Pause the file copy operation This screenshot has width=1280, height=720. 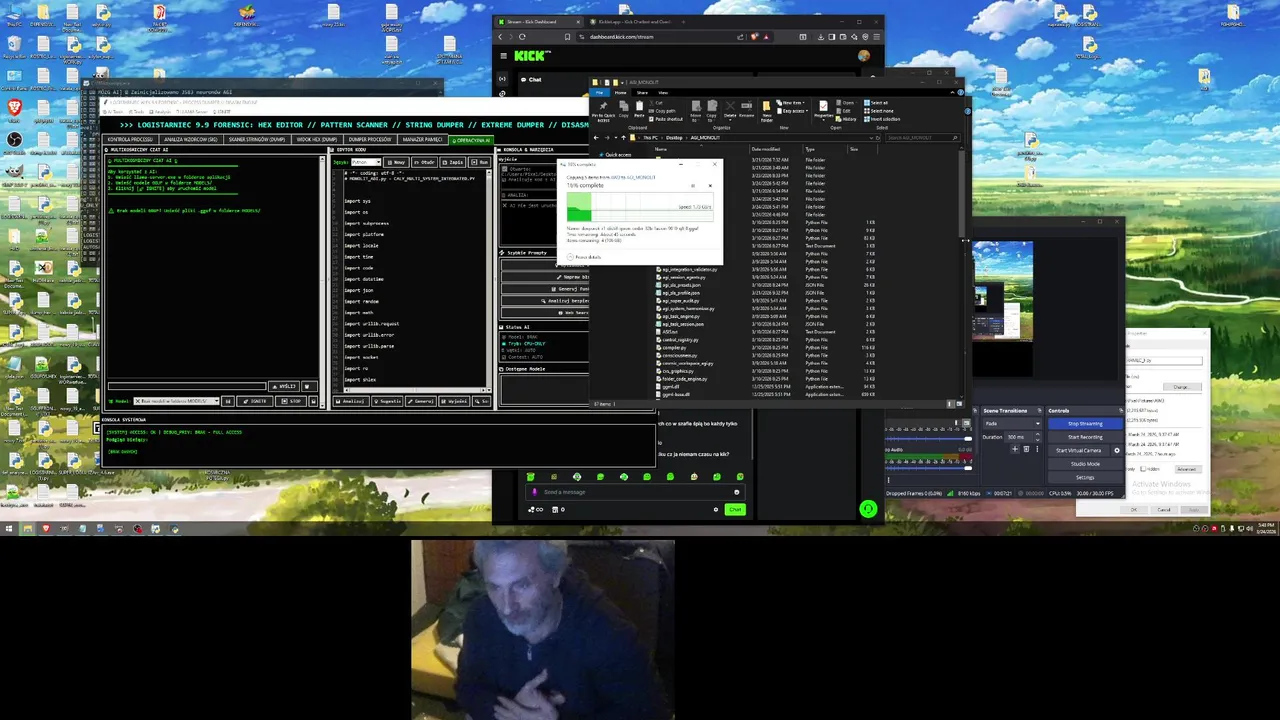[693, 186]
